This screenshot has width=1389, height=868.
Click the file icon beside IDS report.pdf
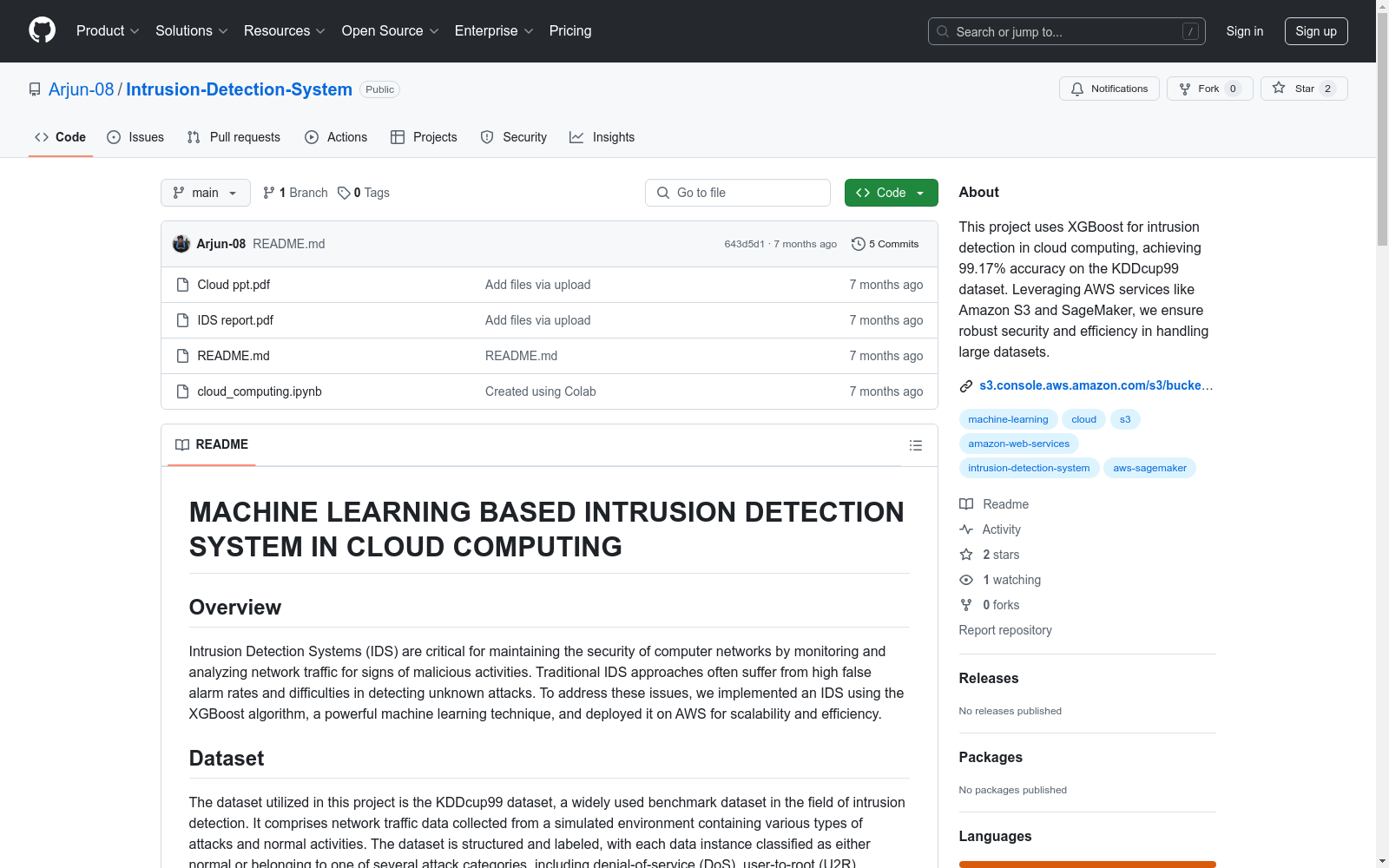(x=182, y=320)
